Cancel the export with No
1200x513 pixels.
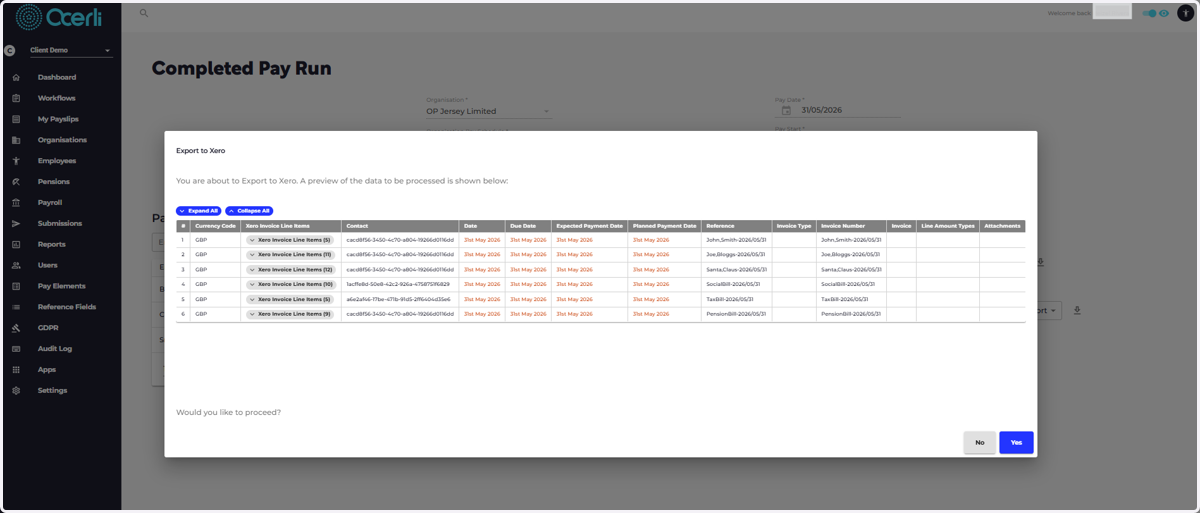(x=979, y=442)
